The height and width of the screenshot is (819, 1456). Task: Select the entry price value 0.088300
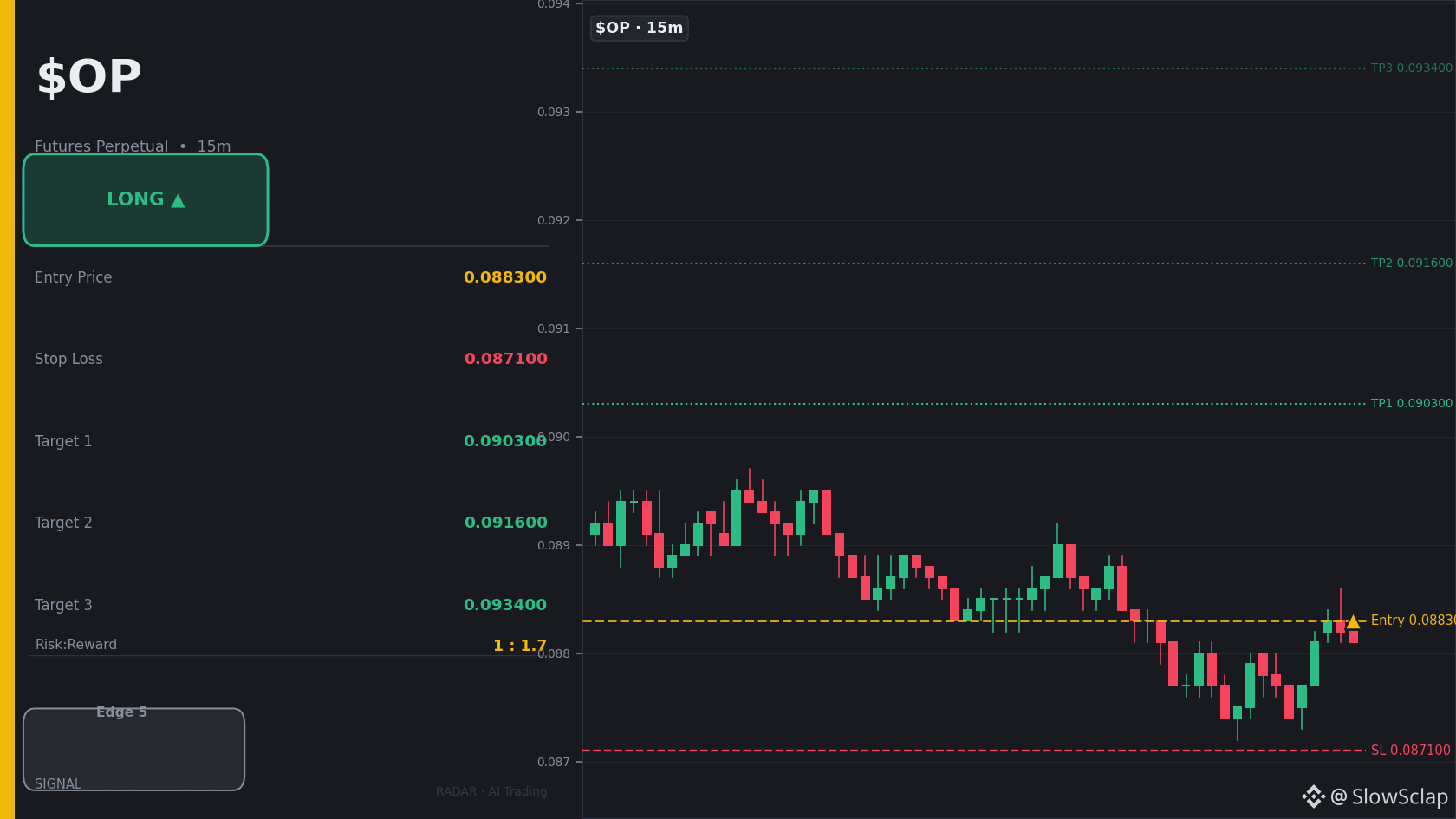505,277
